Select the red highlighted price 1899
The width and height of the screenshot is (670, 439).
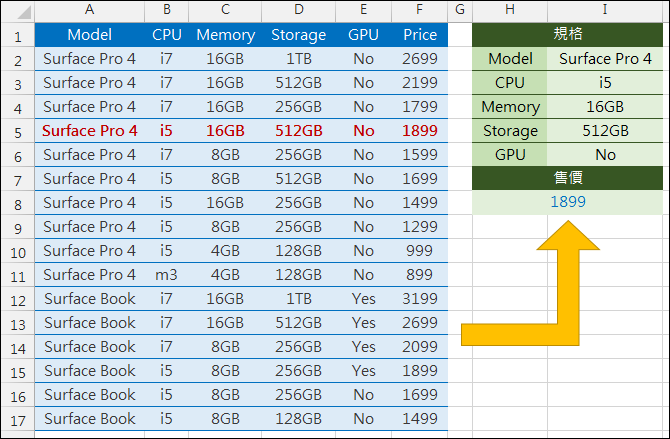pos(419,131)
